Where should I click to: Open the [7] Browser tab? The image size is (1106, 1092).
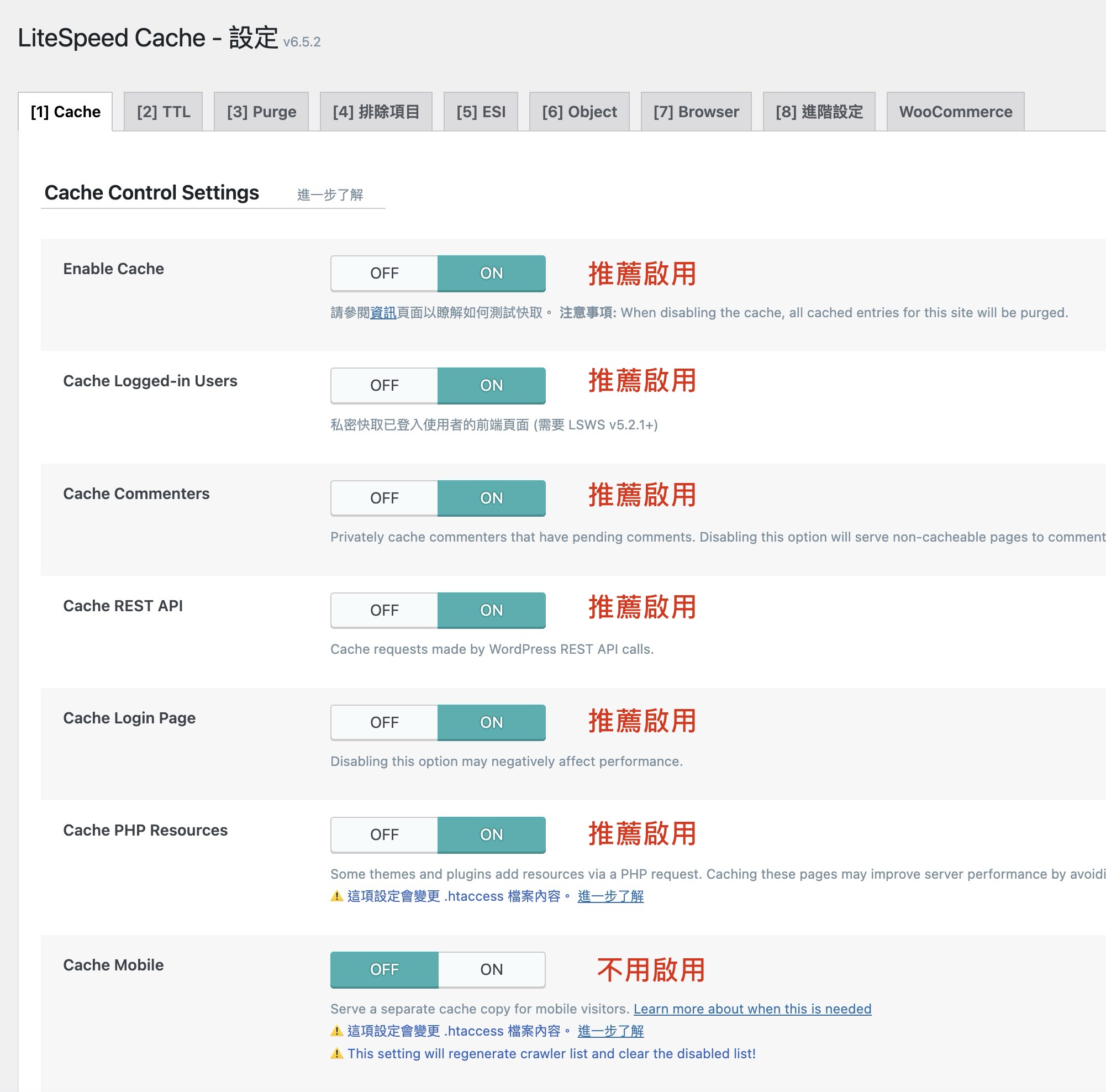pyautogui.click(x=696, y=112)
